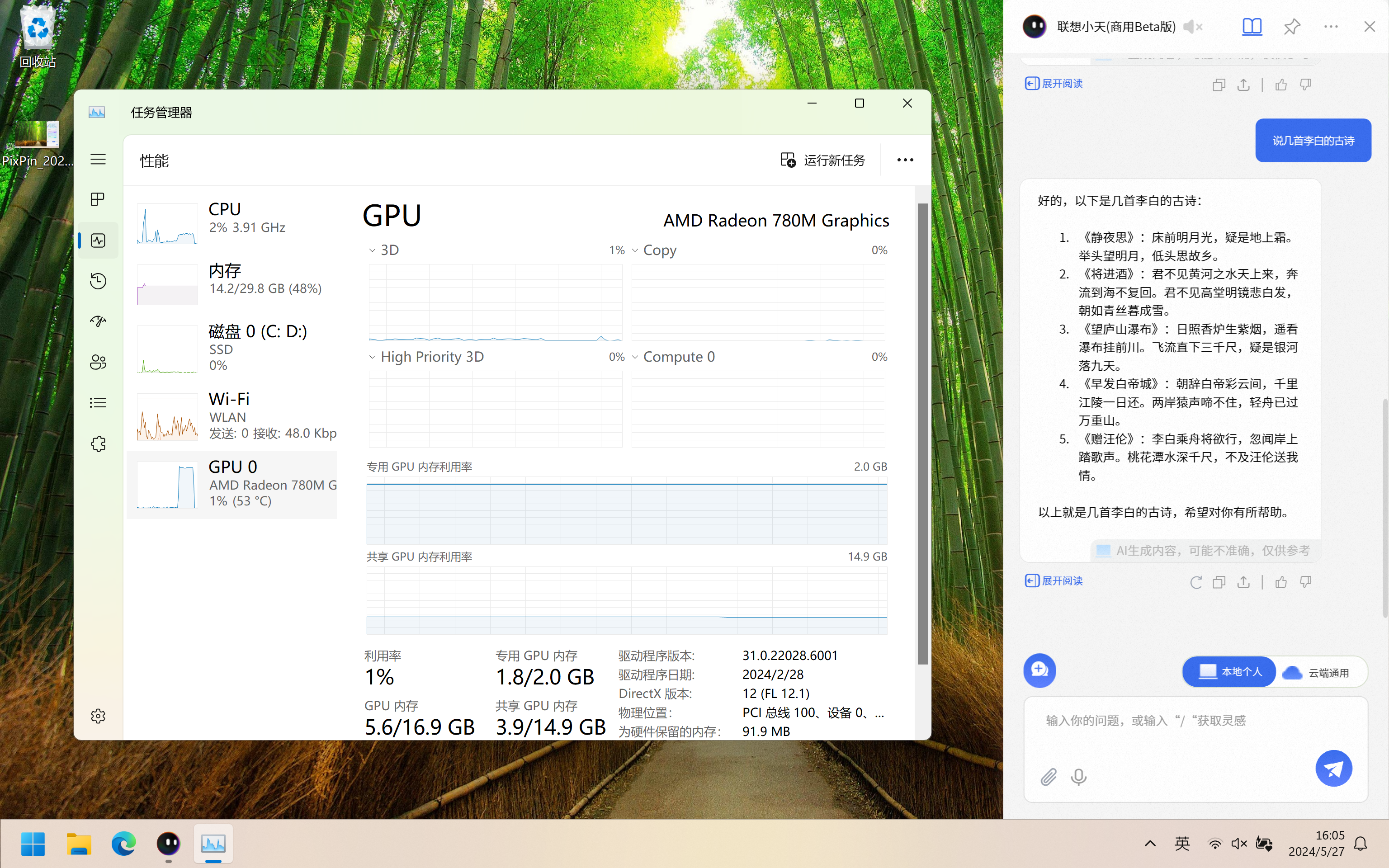Open Task Manager more options ellipsis

click(905, 160)
